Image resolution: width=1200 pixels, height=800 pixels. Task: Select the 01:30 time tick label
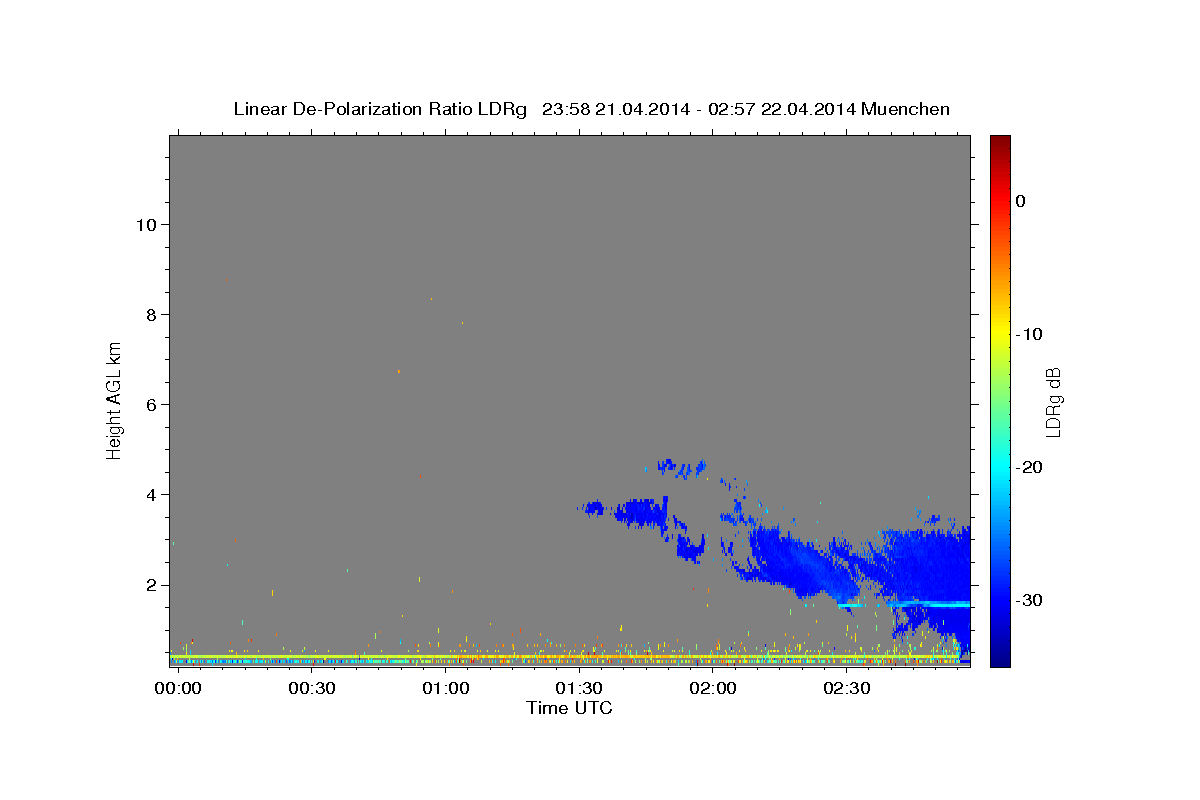pos(579,689)
